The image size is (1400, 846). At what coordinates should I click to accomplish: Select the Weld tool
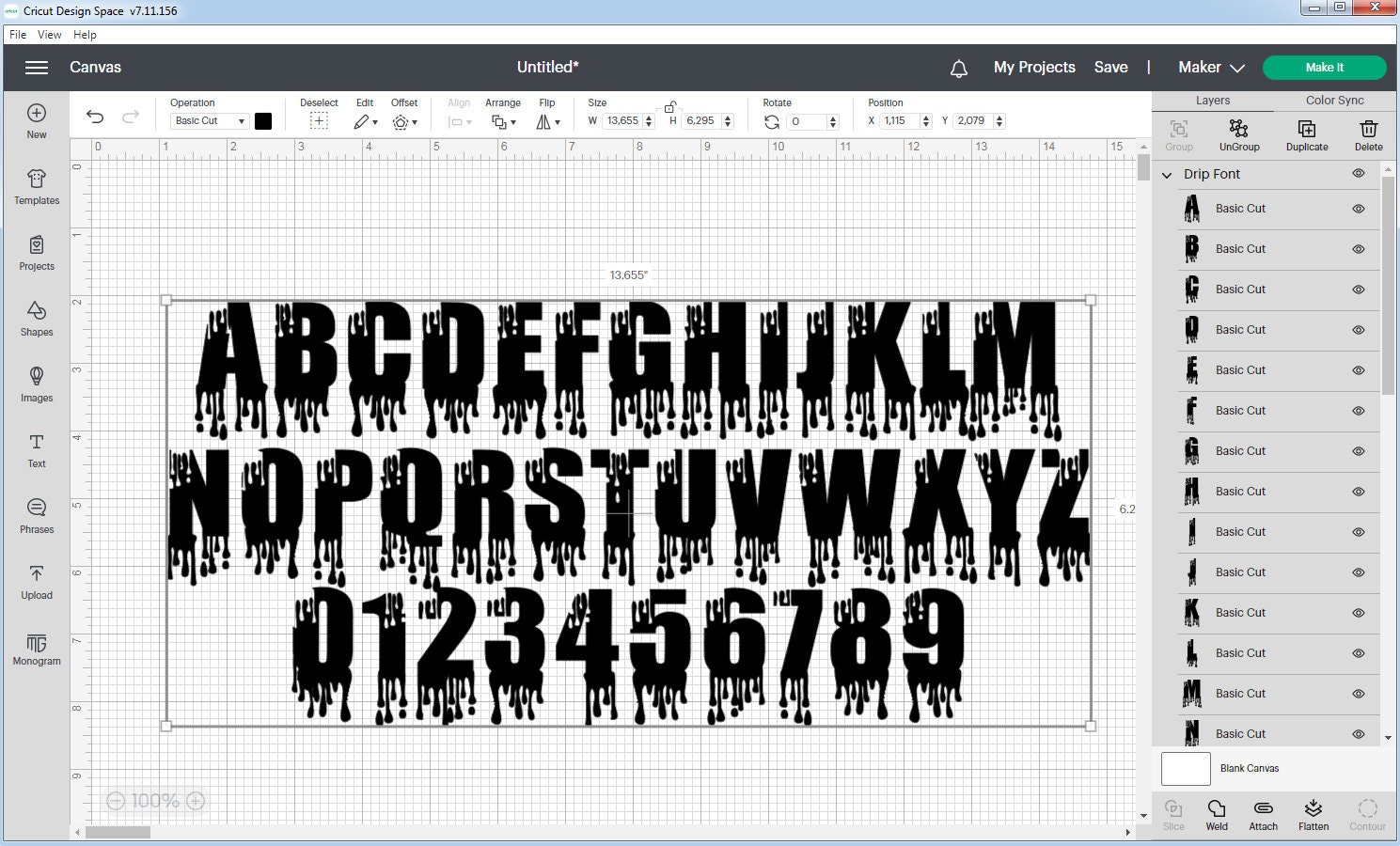pos(1217,813)
